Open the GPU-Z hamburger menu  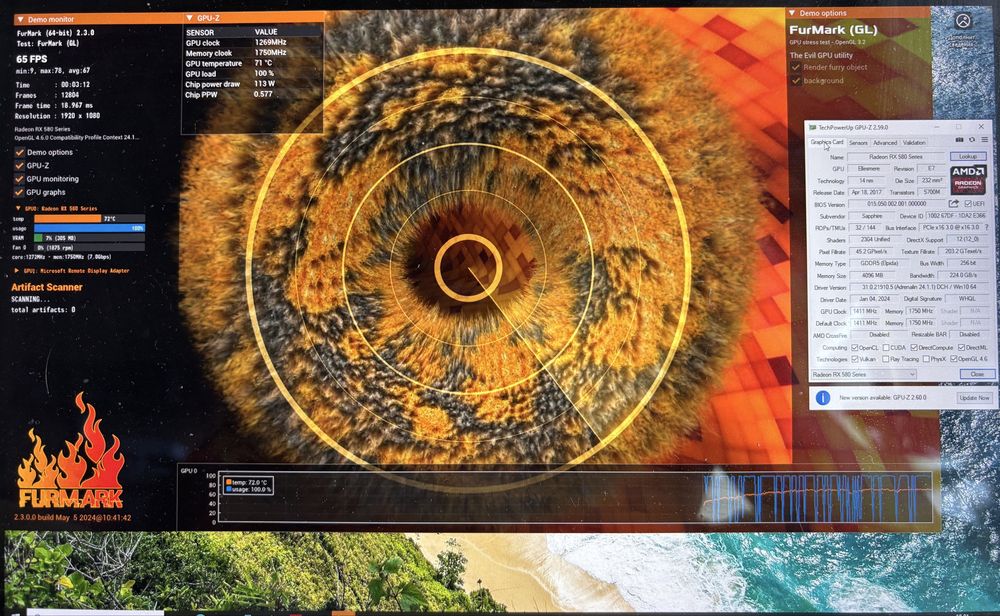(985, 140)
